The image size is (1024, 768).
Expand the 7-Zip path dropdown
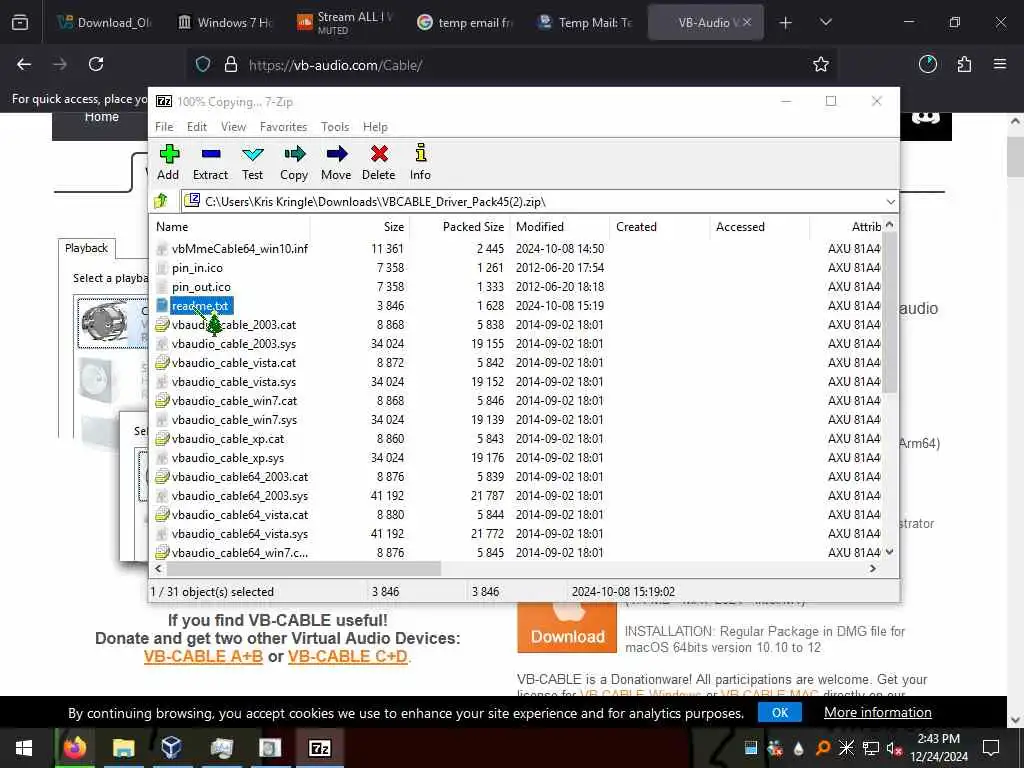pos(890,202)
